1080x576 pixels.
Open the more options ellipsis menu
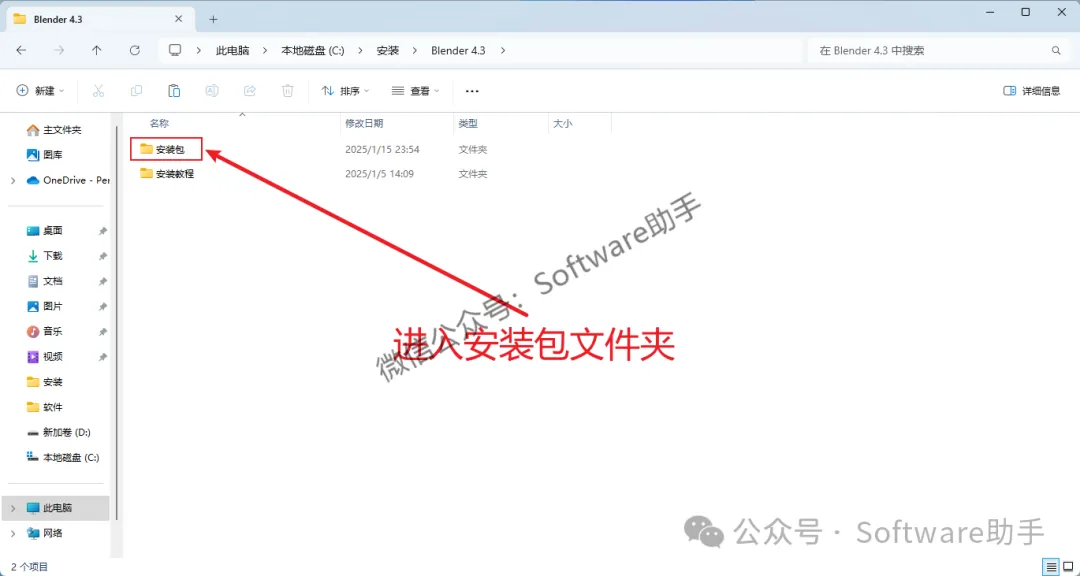click(x=472, y=91)
